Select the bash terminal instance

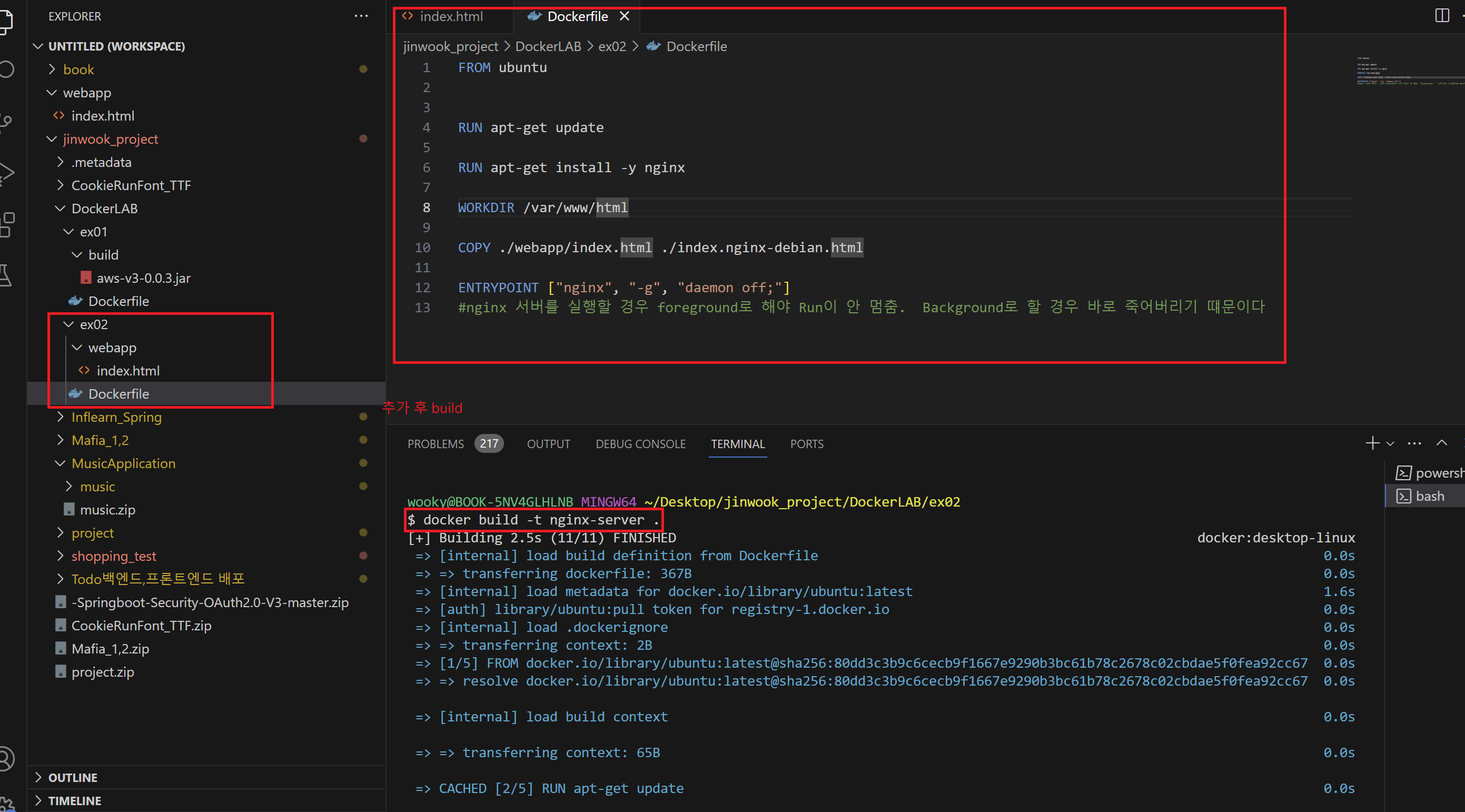point(1429,496)
